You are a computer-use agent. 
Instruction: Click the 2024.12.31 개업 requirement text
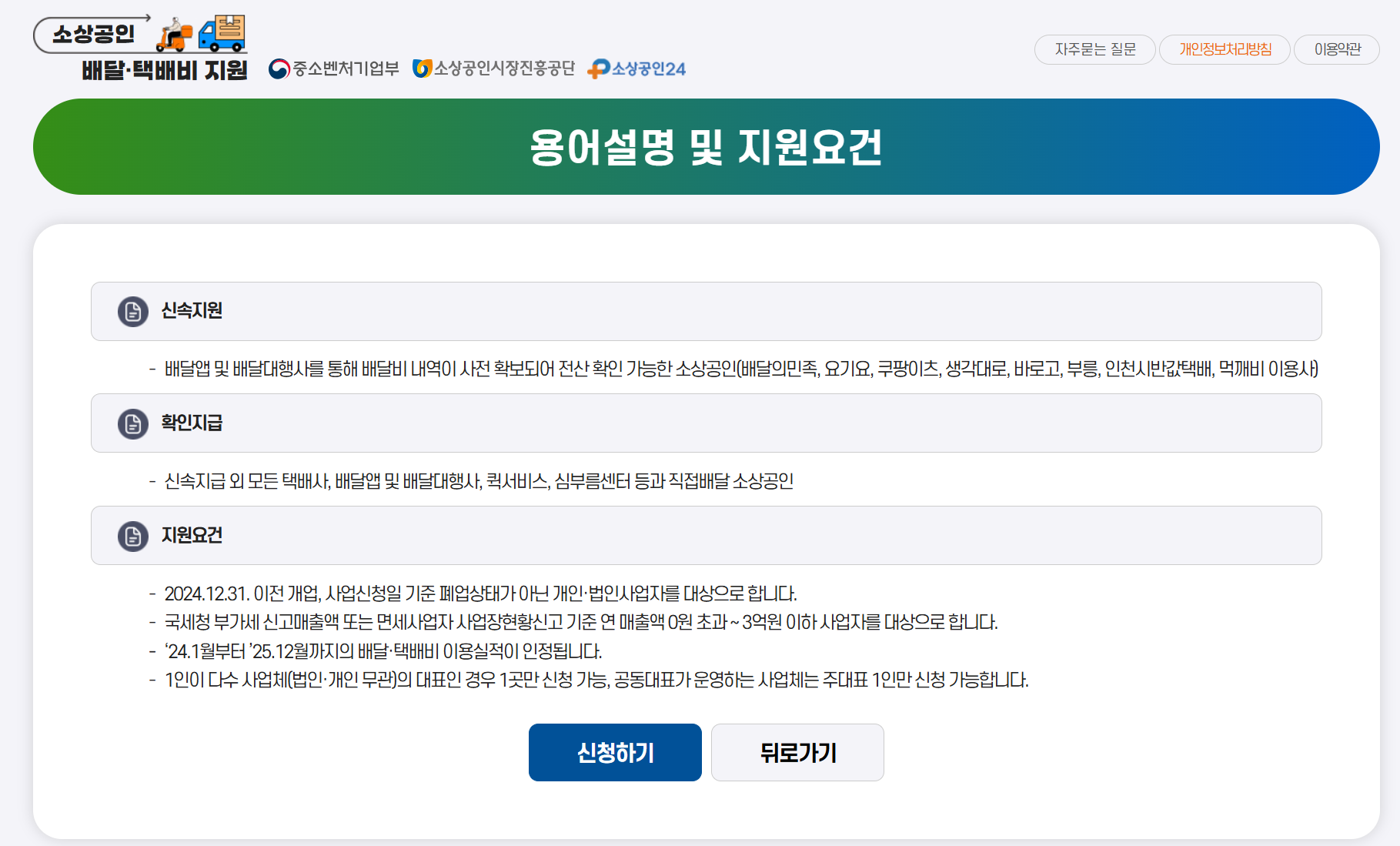click(481, 594)
